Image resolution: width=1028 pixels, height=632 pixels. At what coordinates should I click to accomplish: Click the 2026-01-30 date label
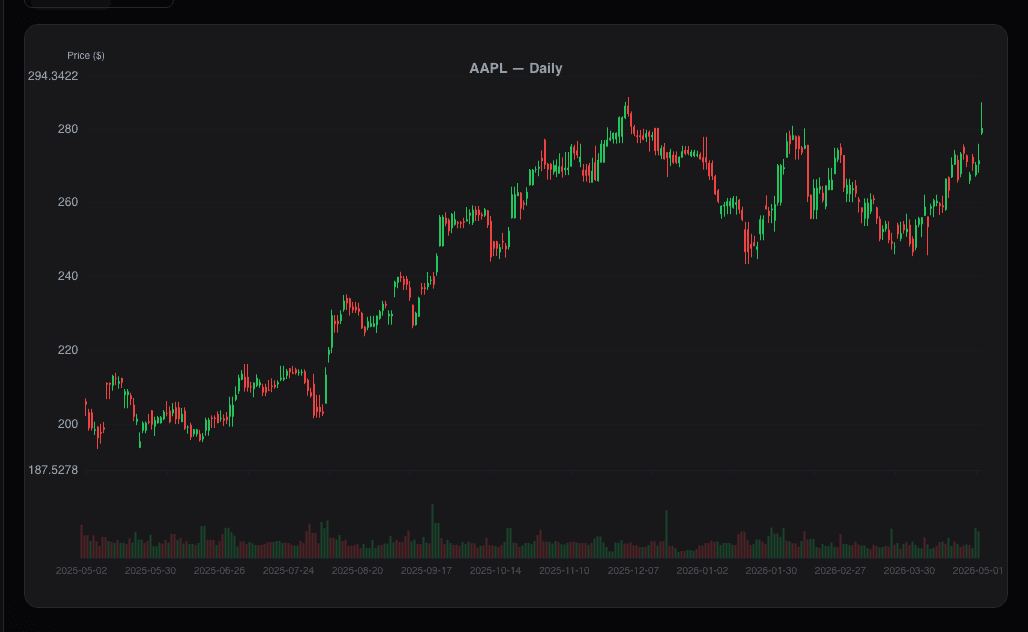[771, 571]
